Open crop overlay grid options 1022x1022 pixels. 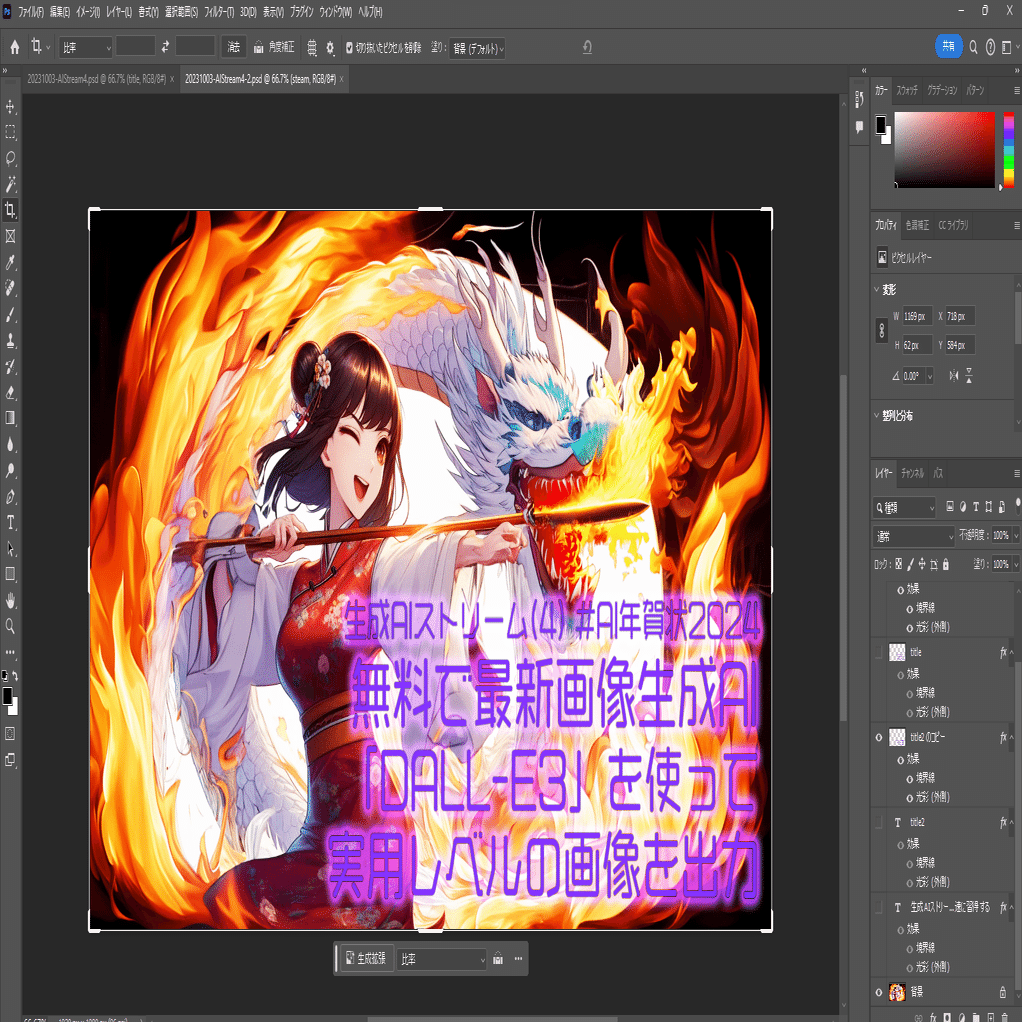coord(312,47)
